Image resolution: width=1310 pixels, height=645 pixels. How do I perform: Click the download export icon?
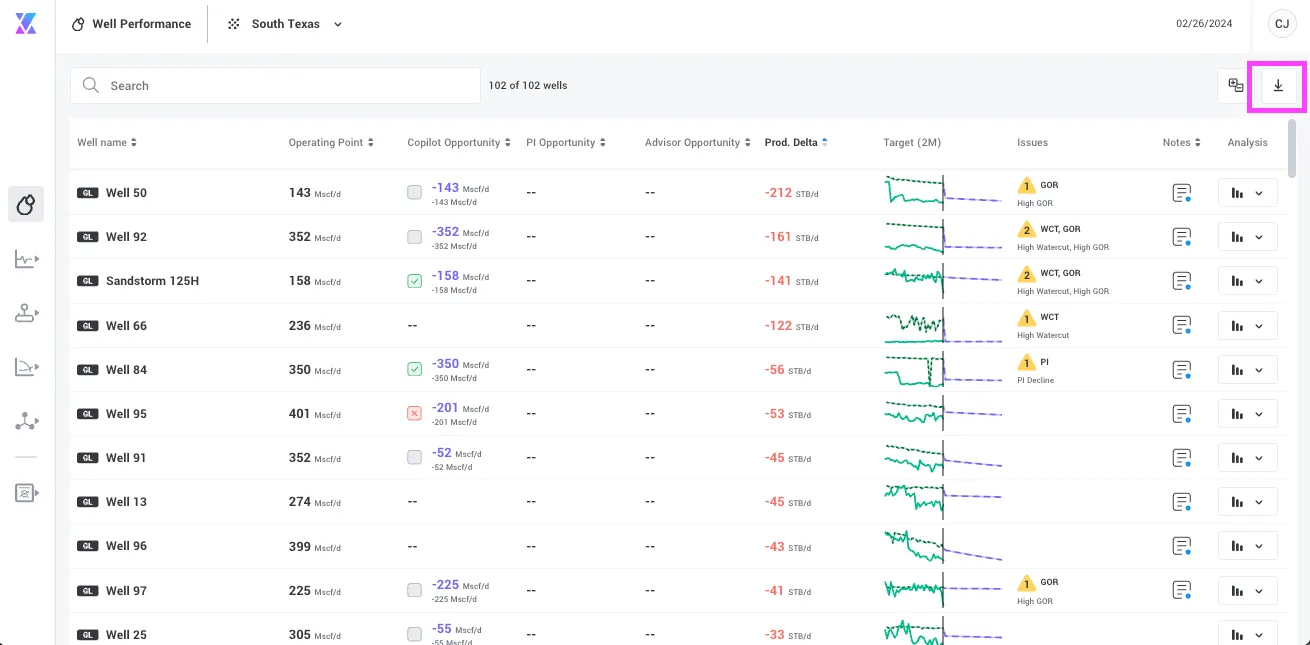tap(1278, 86)
